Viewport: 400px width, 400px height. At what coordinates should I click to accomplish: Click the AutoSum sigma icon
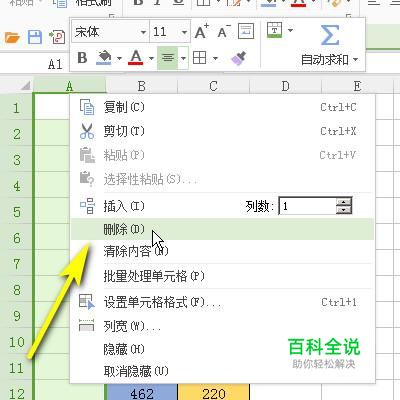(x=329, y=35)
